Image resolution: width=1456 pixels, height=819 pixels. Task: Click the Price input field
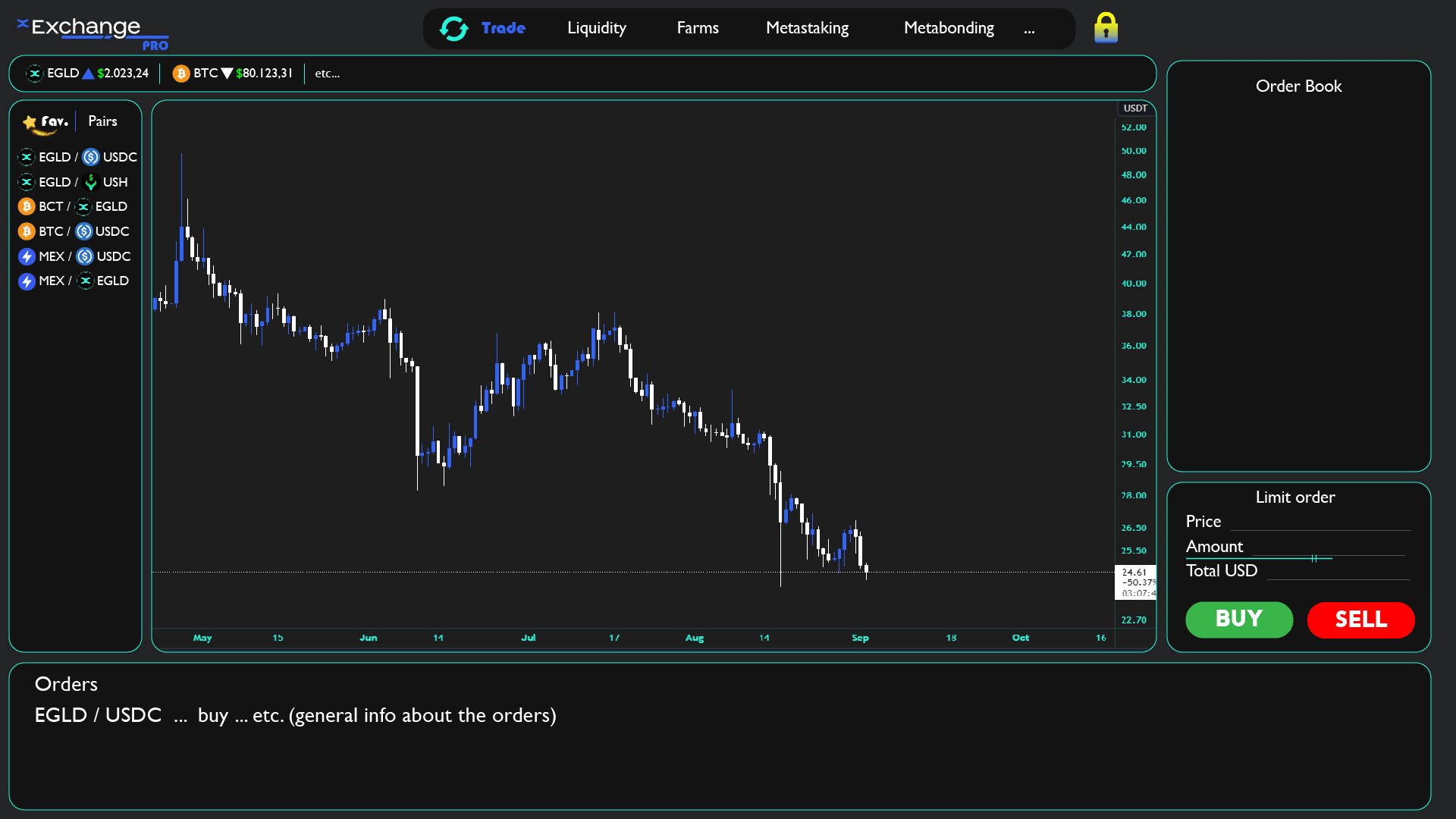[1319, 522]
